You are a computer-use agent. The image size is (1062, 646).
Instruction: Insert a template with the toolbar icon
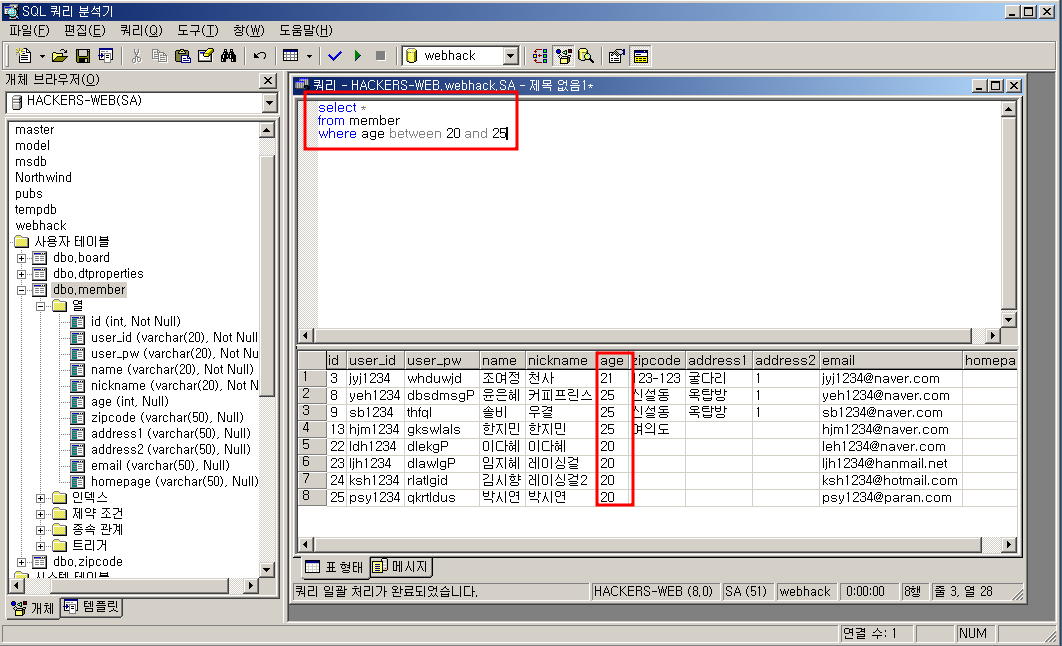click(x=106, y=56)
